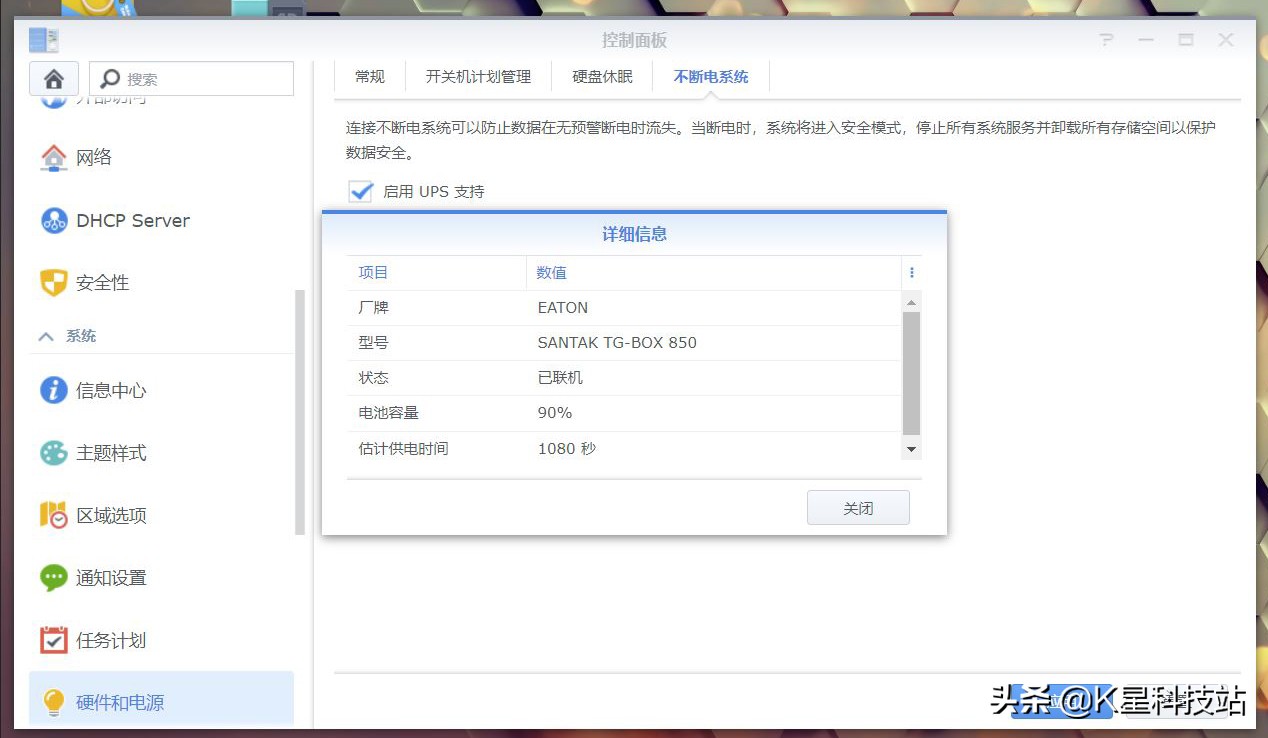
Task: Open 通知设置 in the sidebar
Action: pyautogui.click(x=113, y=577)
